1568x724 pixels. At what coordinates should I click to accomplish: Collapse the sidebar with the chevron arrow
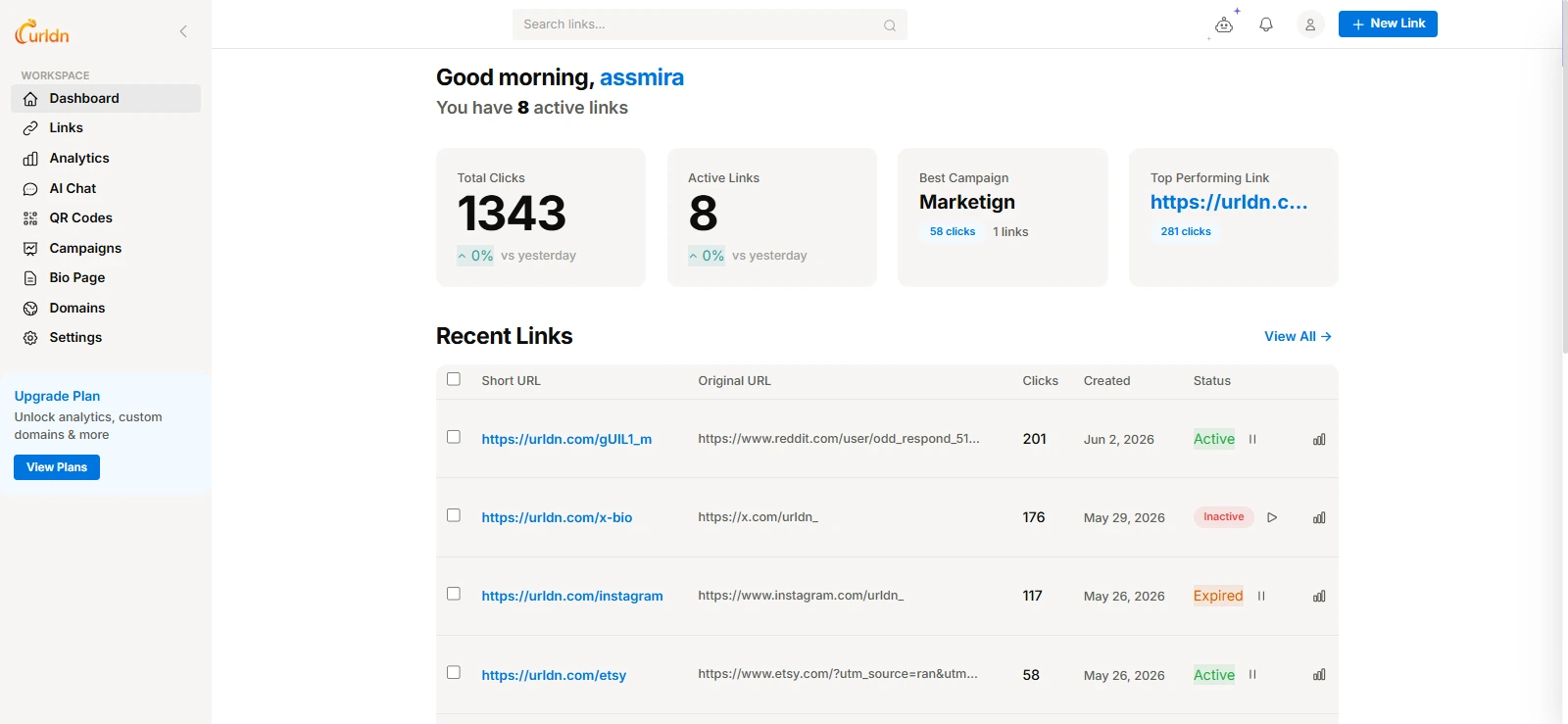click(x=183, y=31)
